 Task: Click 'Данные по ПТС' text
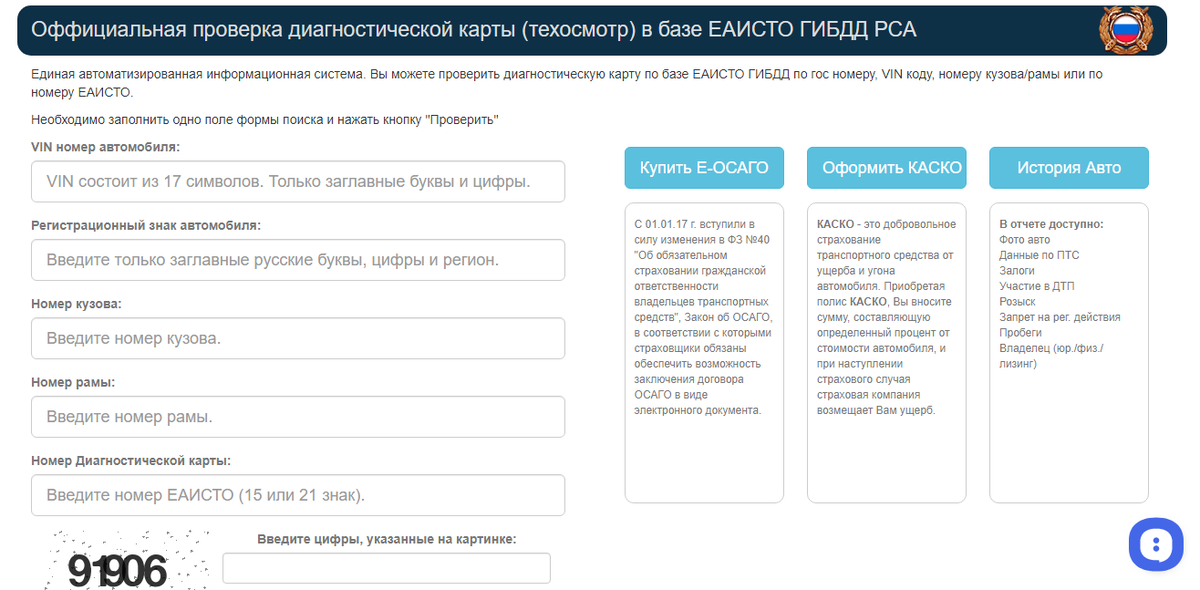click(x=1039, y=255)
